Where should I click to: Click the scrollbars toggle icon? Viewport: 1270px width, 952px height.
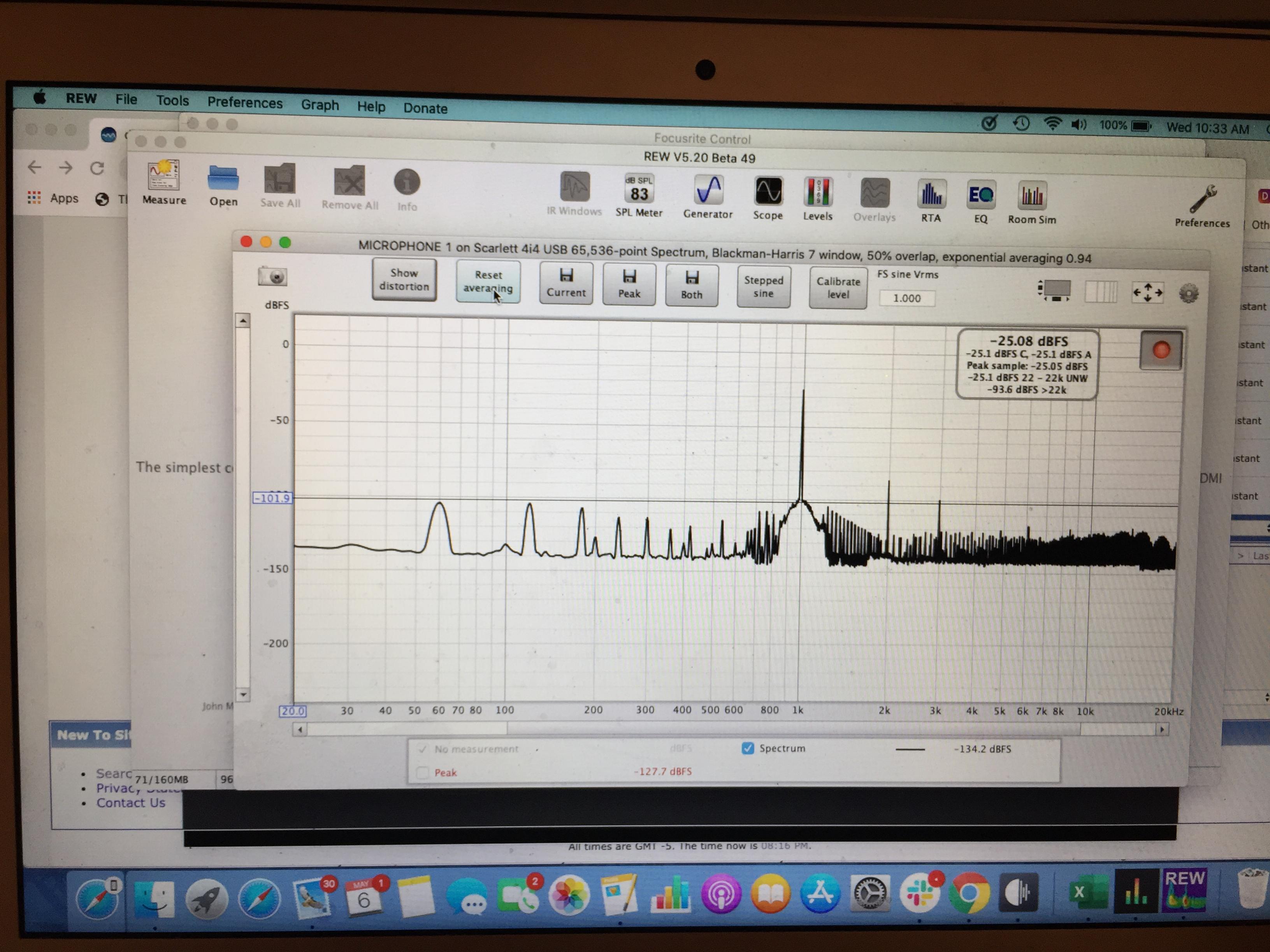click(1055, 290)
